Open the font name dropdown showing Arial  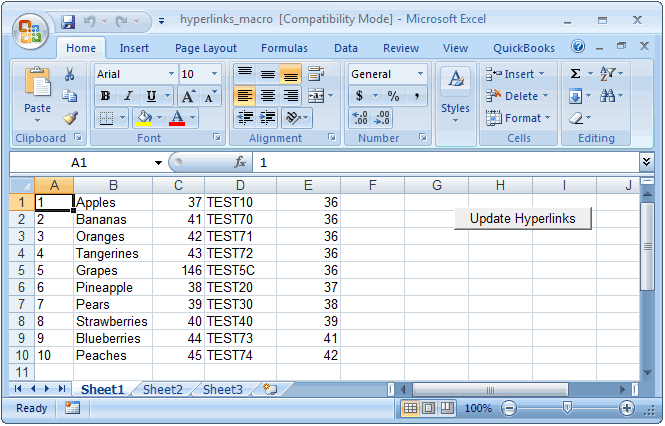[x=171, y=74]
